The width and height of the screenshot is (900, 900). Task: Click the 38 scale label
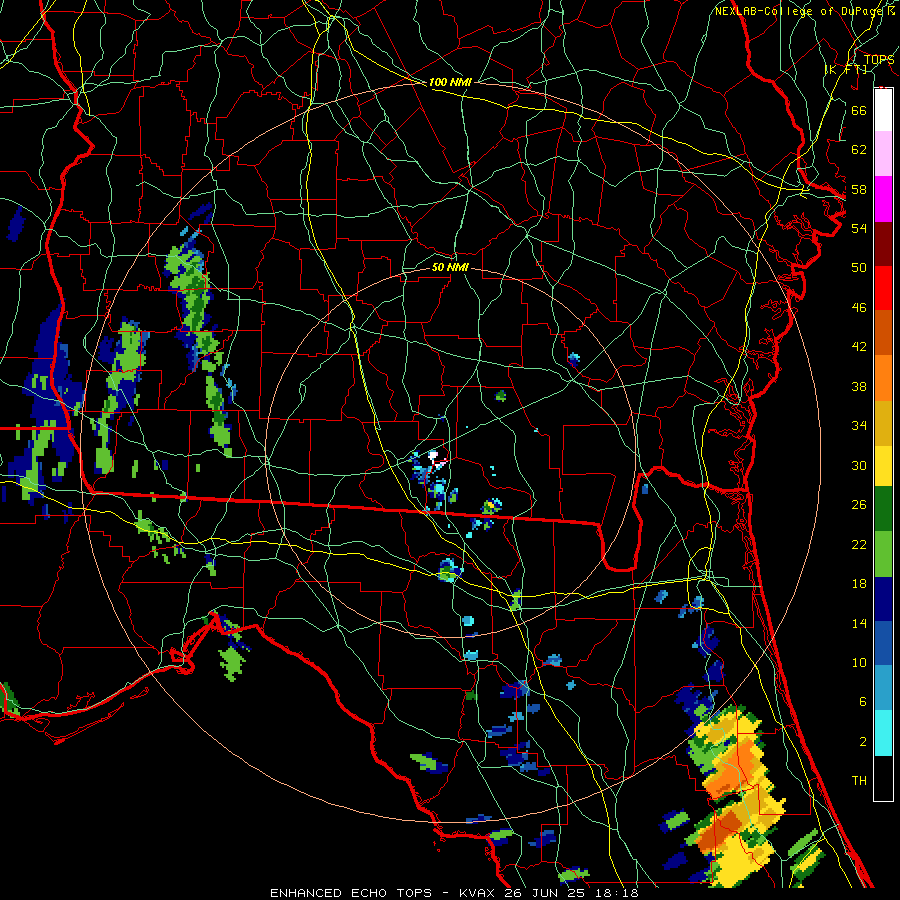pyautogui.click(x=859, y=386)
